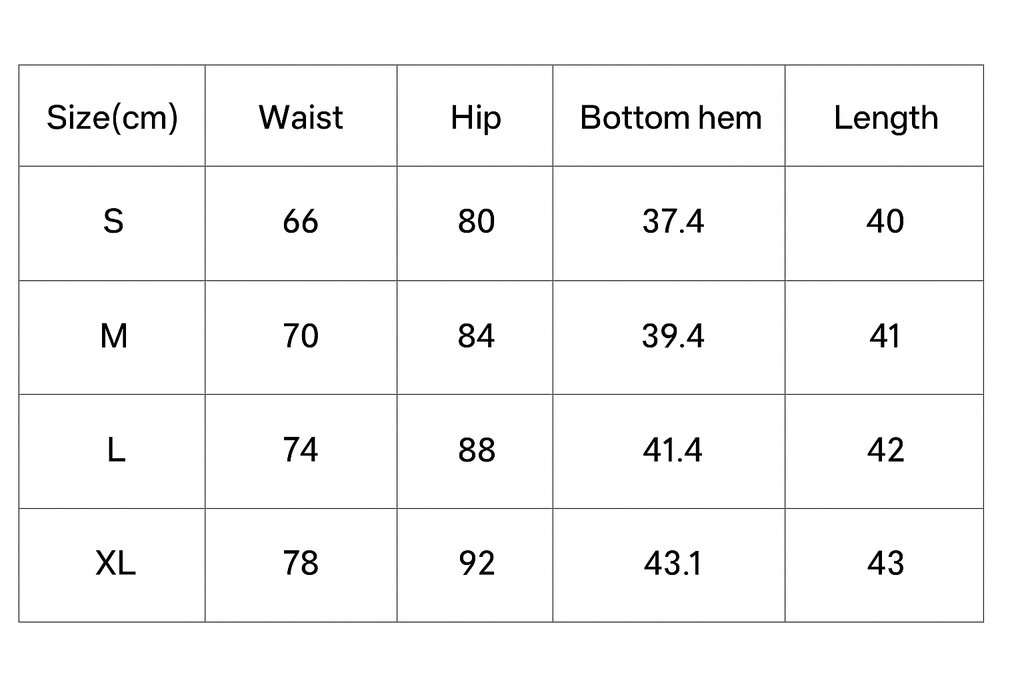
Task: Click waist value 70 for size M
Action: 300,336
